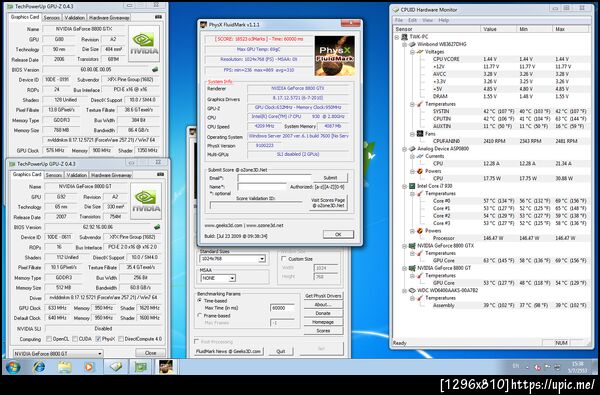
Task: Open Hardware Giveaway tab in the upper GPU-Z window
Action: (x=109, y=18)
